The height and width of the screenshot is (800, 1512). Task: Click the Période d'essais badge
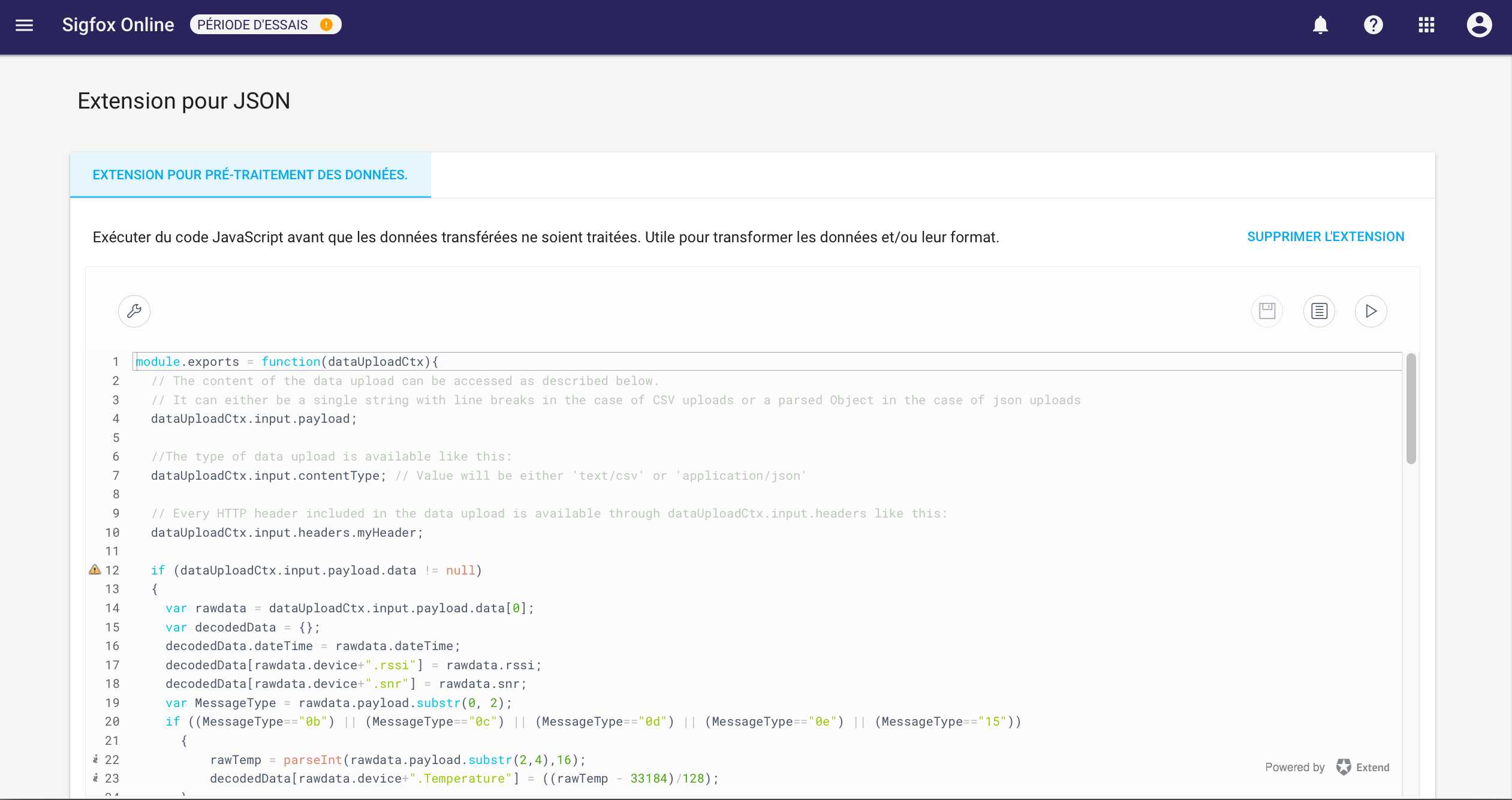pyautogui.click(x=266, y=25)
